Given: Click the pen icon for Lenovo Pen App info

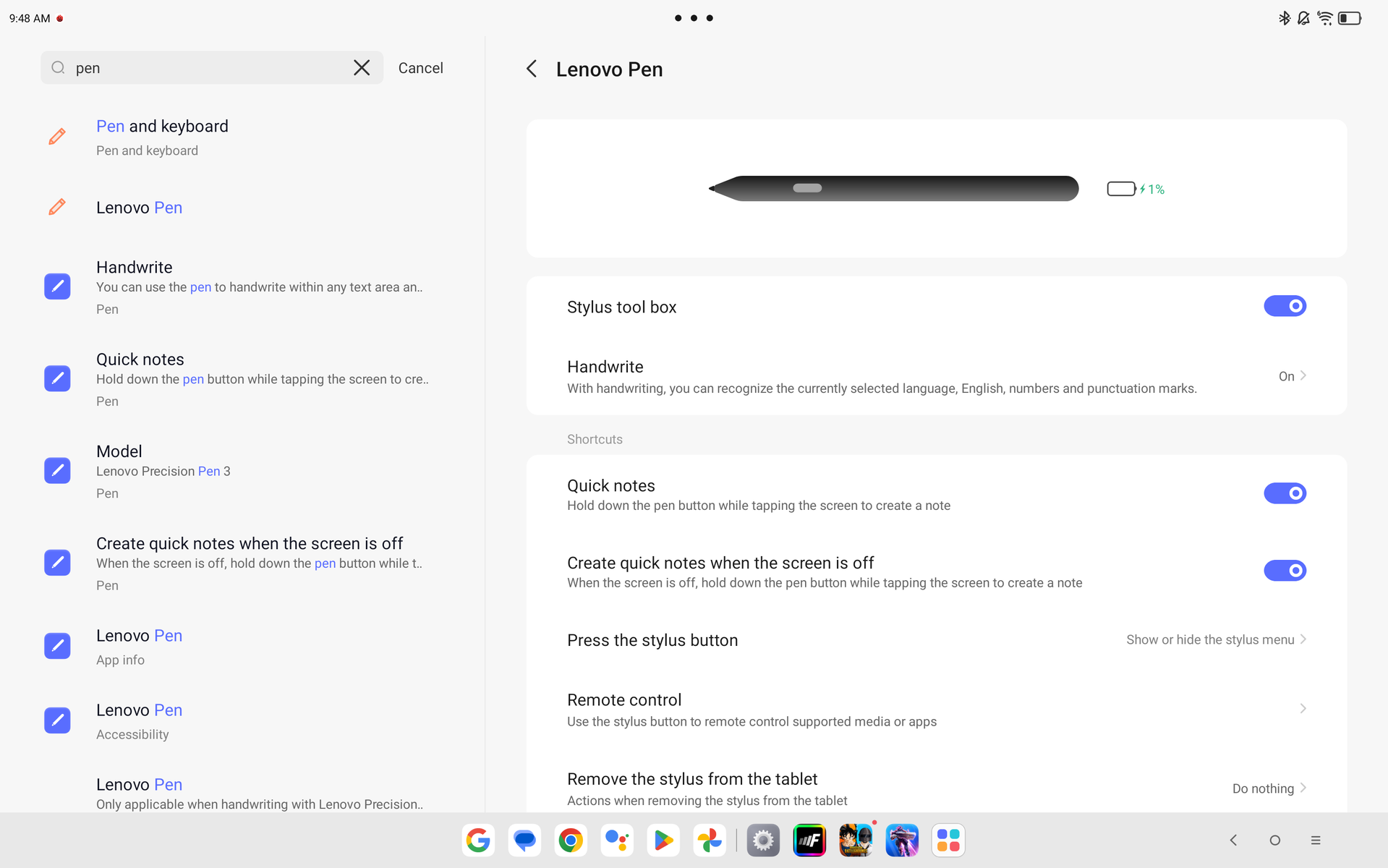Looking at the screenshot, I should click(57, 646).
